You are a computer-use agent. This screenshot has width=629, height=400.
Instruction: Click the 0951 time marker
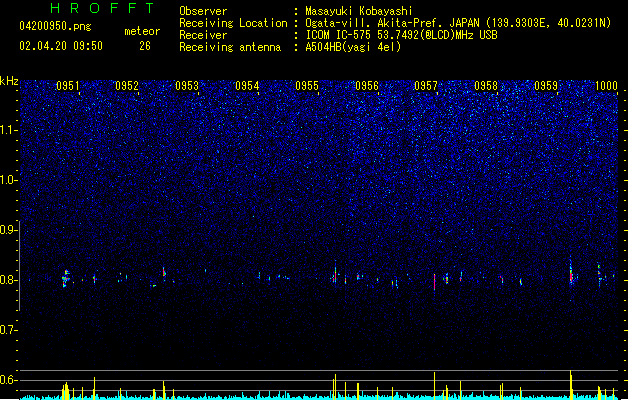tap(68, 85)
